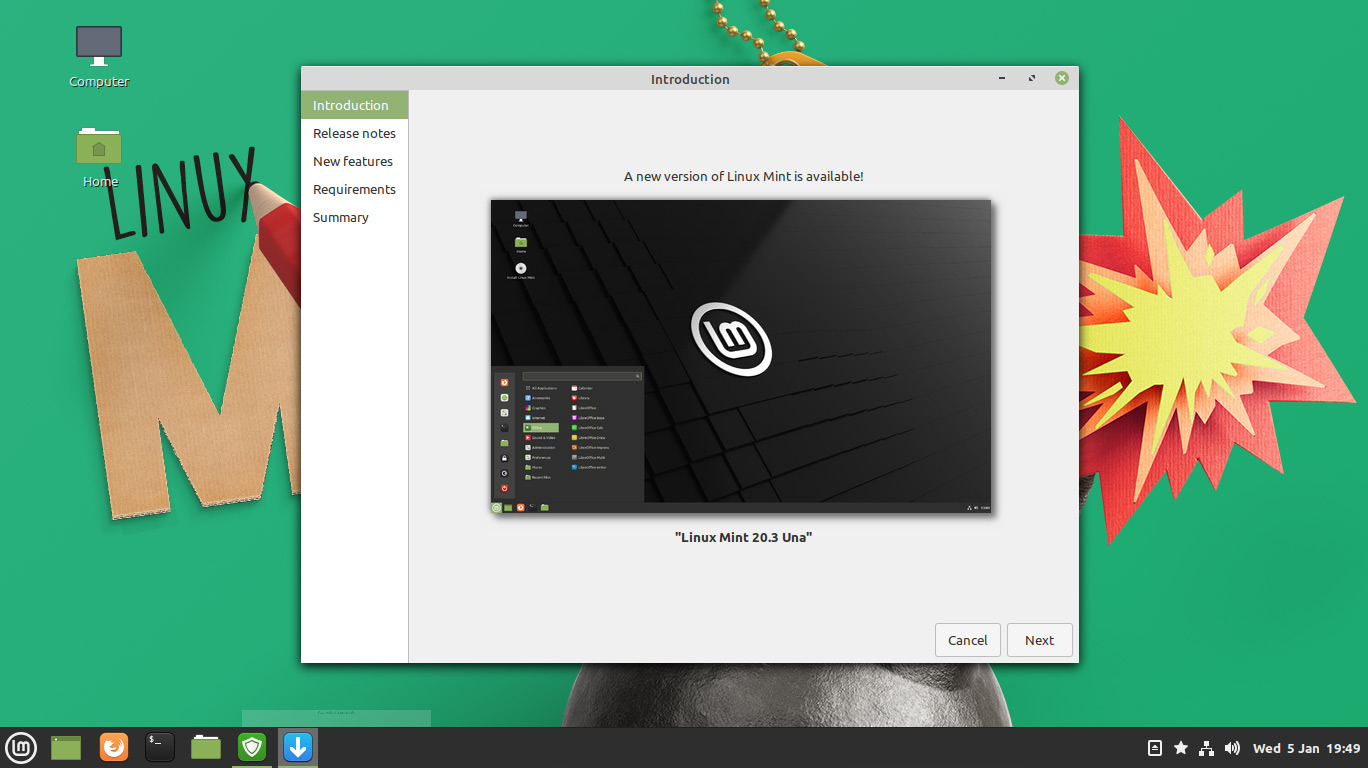Select the Introduction sidebar page
The image size is (1368, 768).
(x=354, y=105)
